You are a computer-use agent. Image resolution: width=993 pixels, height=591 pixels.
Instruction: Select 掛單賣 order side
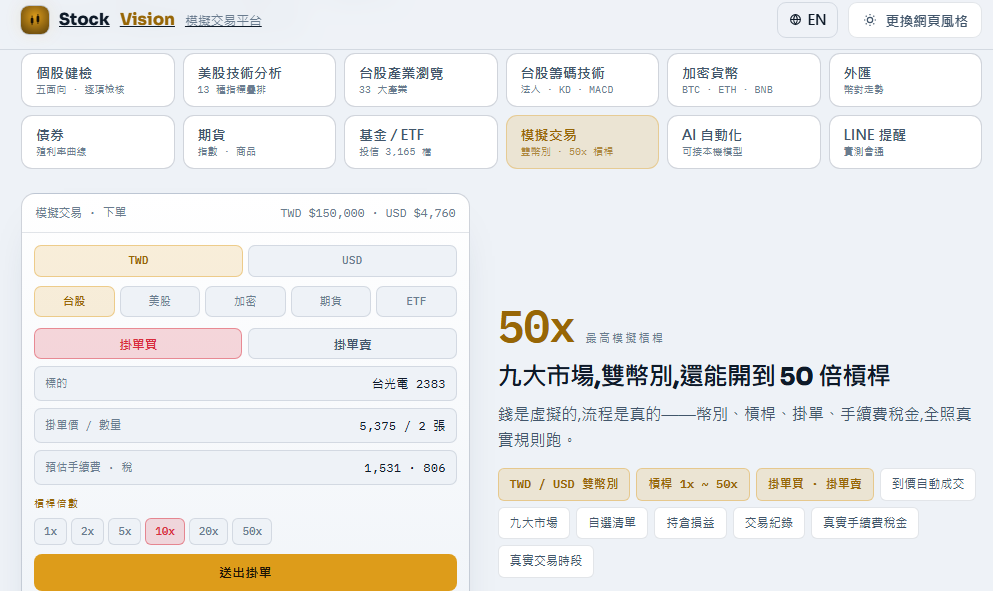coord(352,344)
